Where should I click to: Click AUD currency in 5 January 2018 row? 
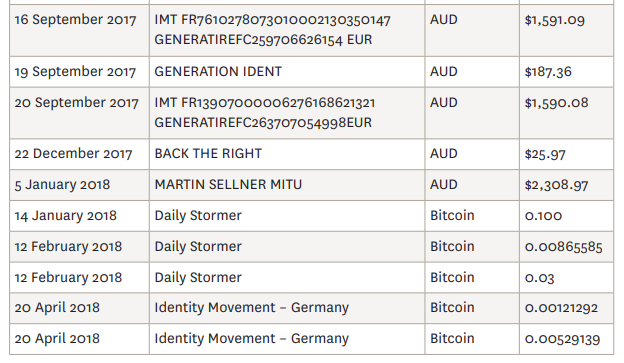tap(444, 185)
